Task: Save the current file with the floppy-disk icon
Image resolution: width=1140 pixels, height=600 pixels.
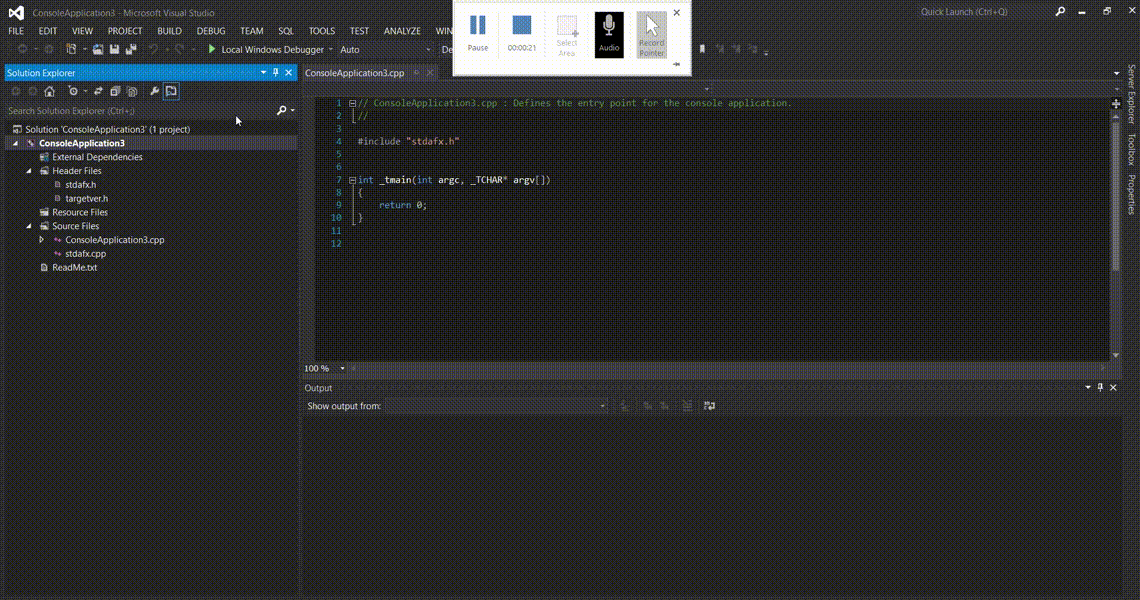Action: pos(114,49)
